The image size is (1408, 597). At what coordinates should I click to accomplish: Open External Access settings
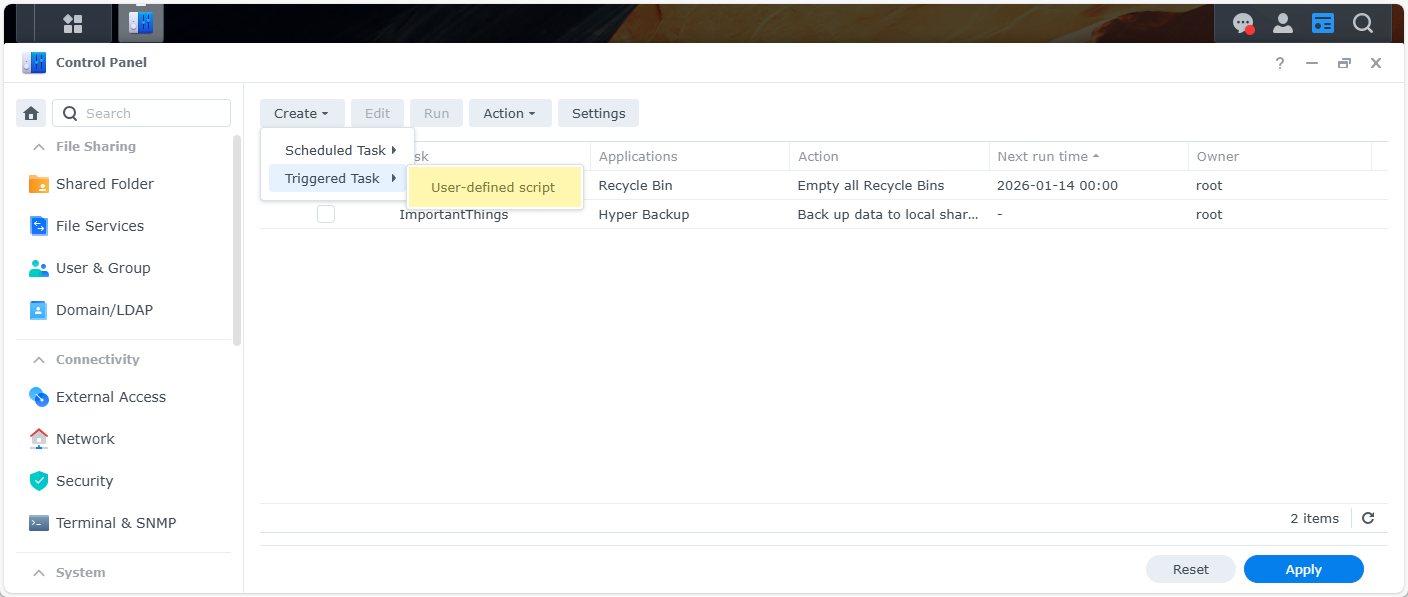[x=110, y=397]
